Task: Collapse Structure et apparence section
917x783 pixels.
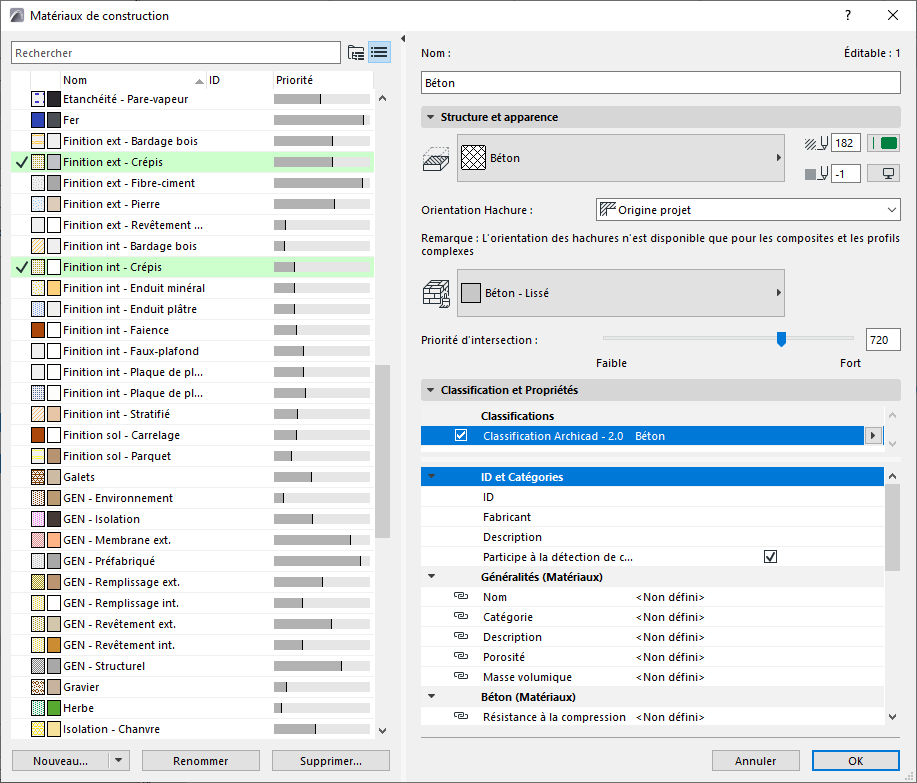Action: pyautogui.click(x=430, y=117)
